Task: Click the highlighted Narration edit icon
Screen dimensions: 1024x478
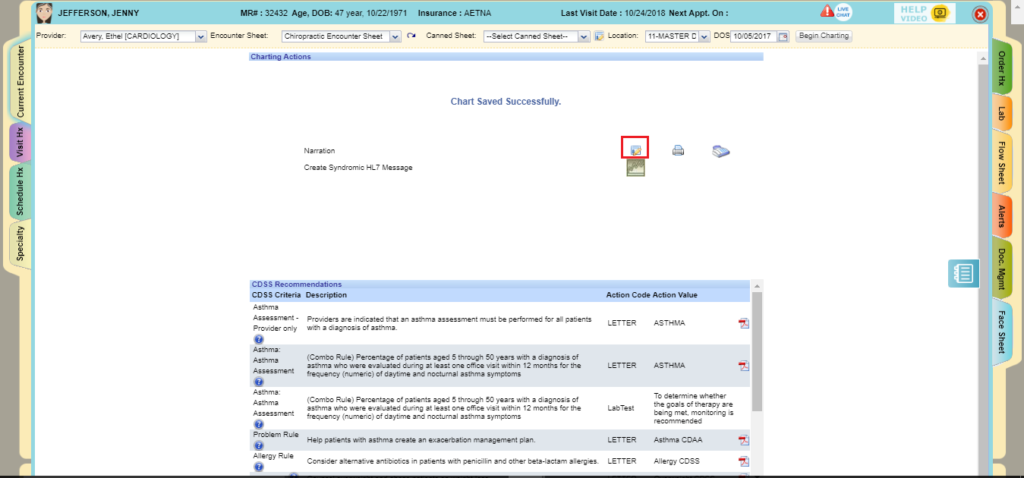Action: coord(635,148)
